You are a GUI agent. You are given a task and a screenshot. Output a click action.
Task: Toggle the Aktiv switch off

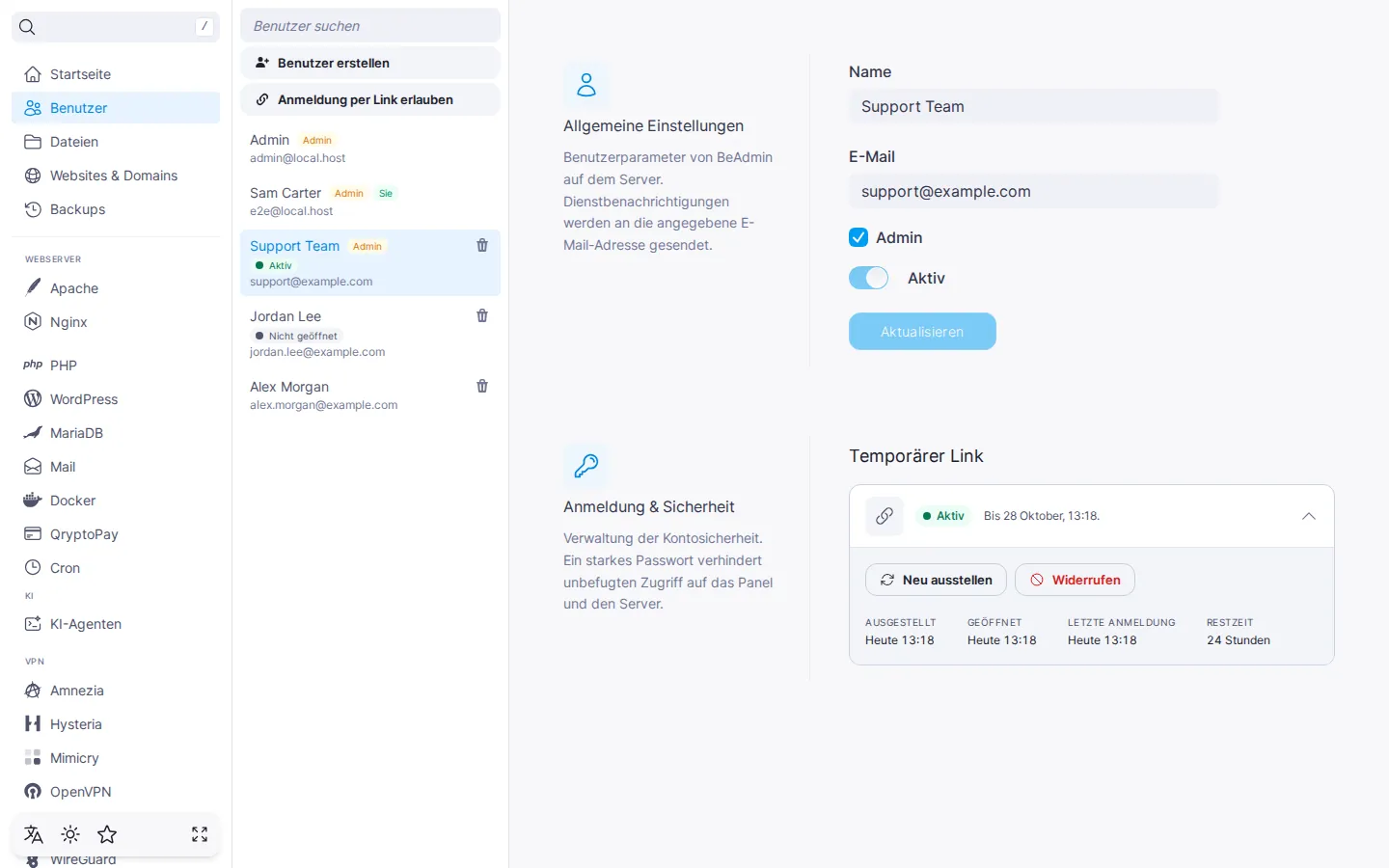click(x=868, y=278)
